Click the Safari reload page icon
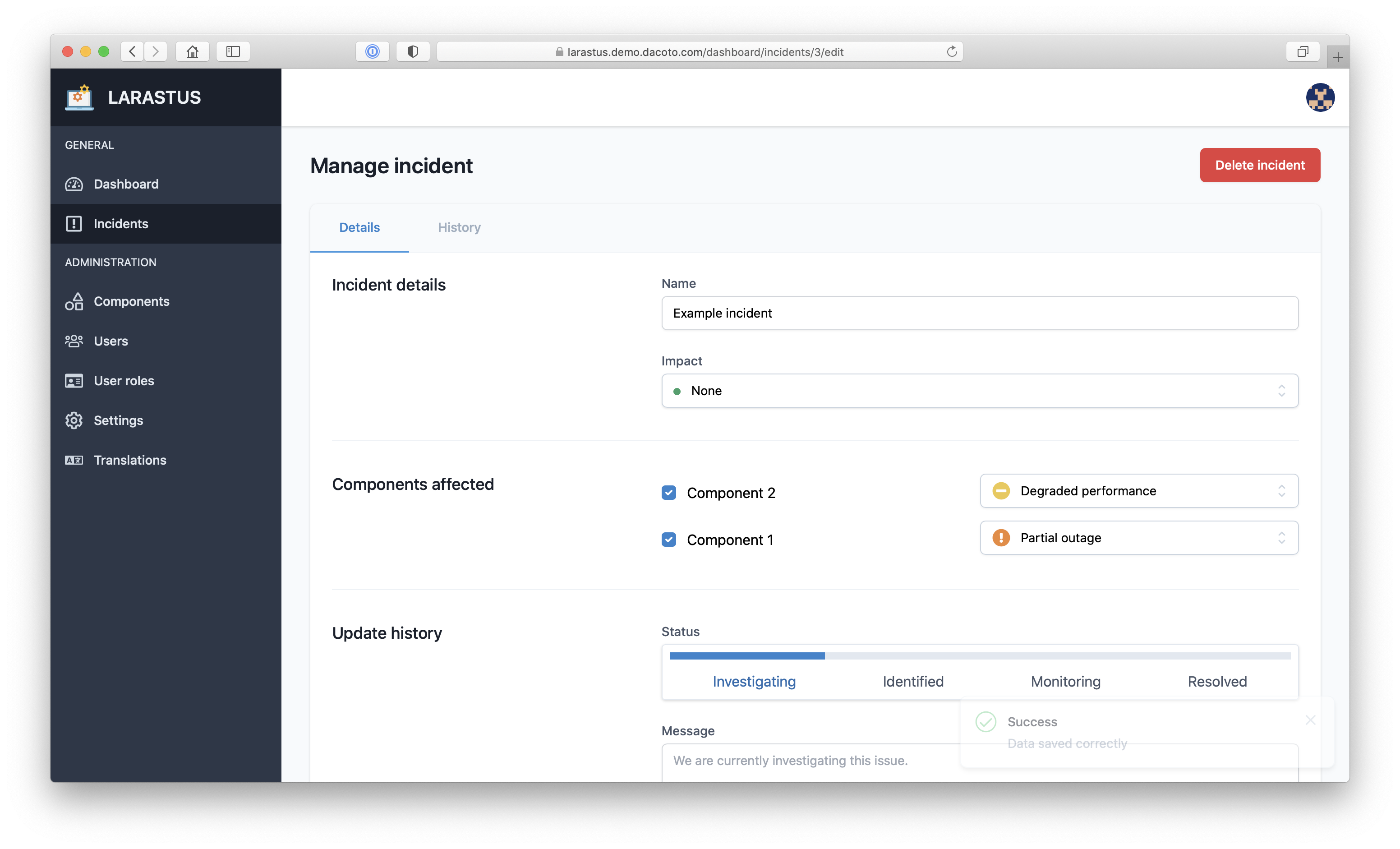Image resolution: width=1400 pixels, height=849 pixels. click(952, 52)
